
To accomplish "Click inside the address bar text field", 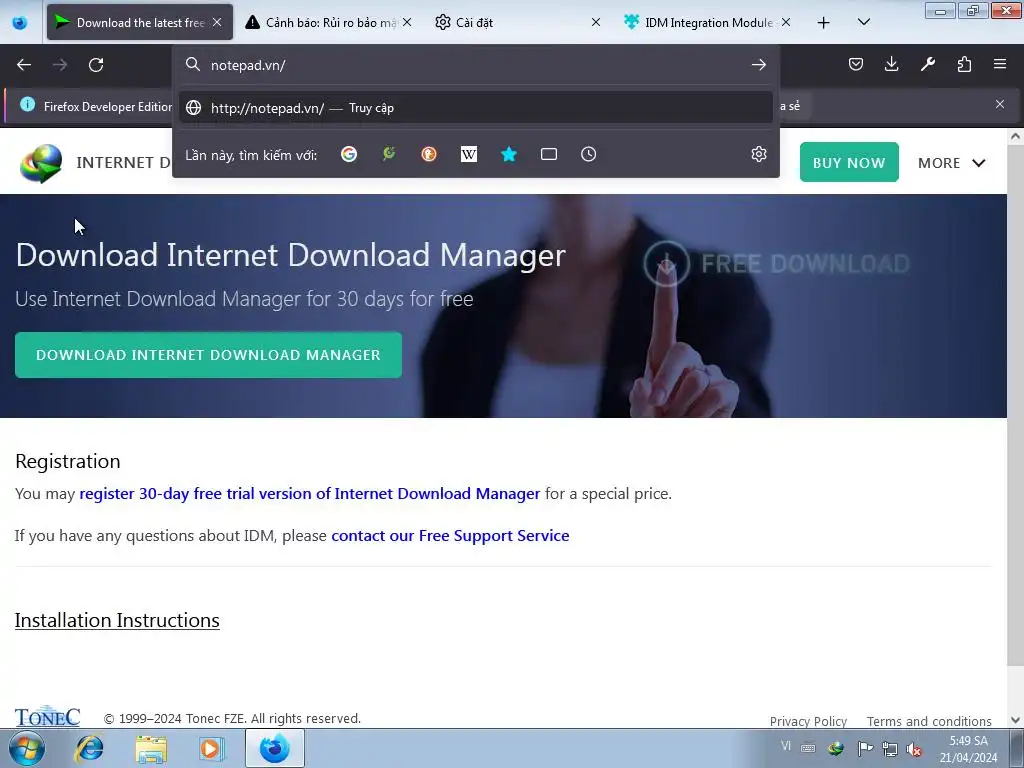I will [x=477, y=65].
